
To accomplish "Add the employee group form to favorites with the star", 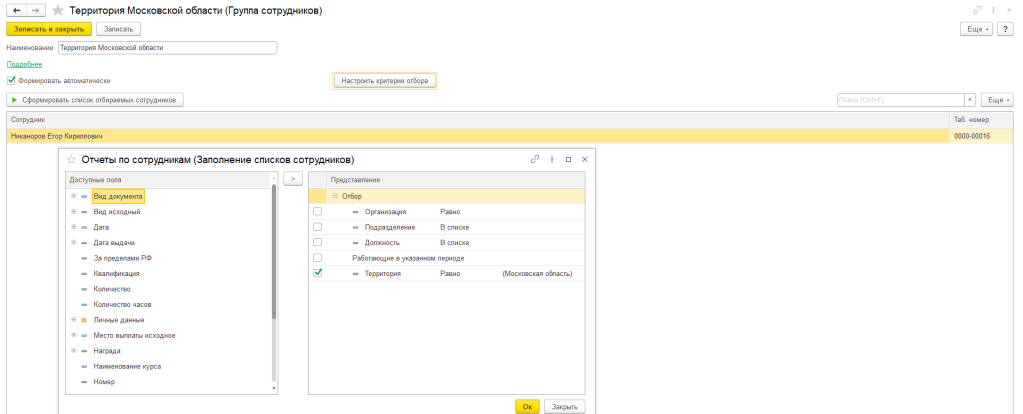I will pyautogui.click(x=56, y=9).
